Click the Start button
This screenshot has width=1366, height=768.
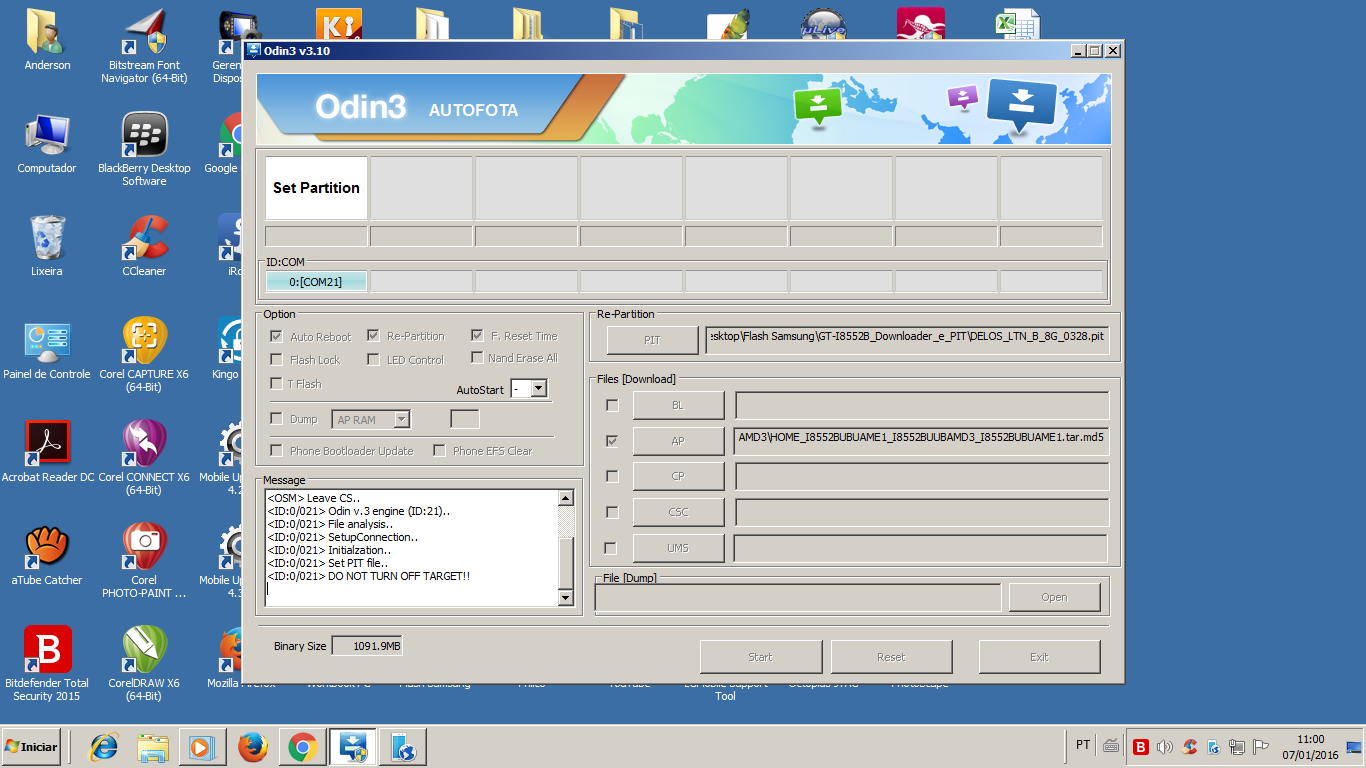[x=760, y=657]
